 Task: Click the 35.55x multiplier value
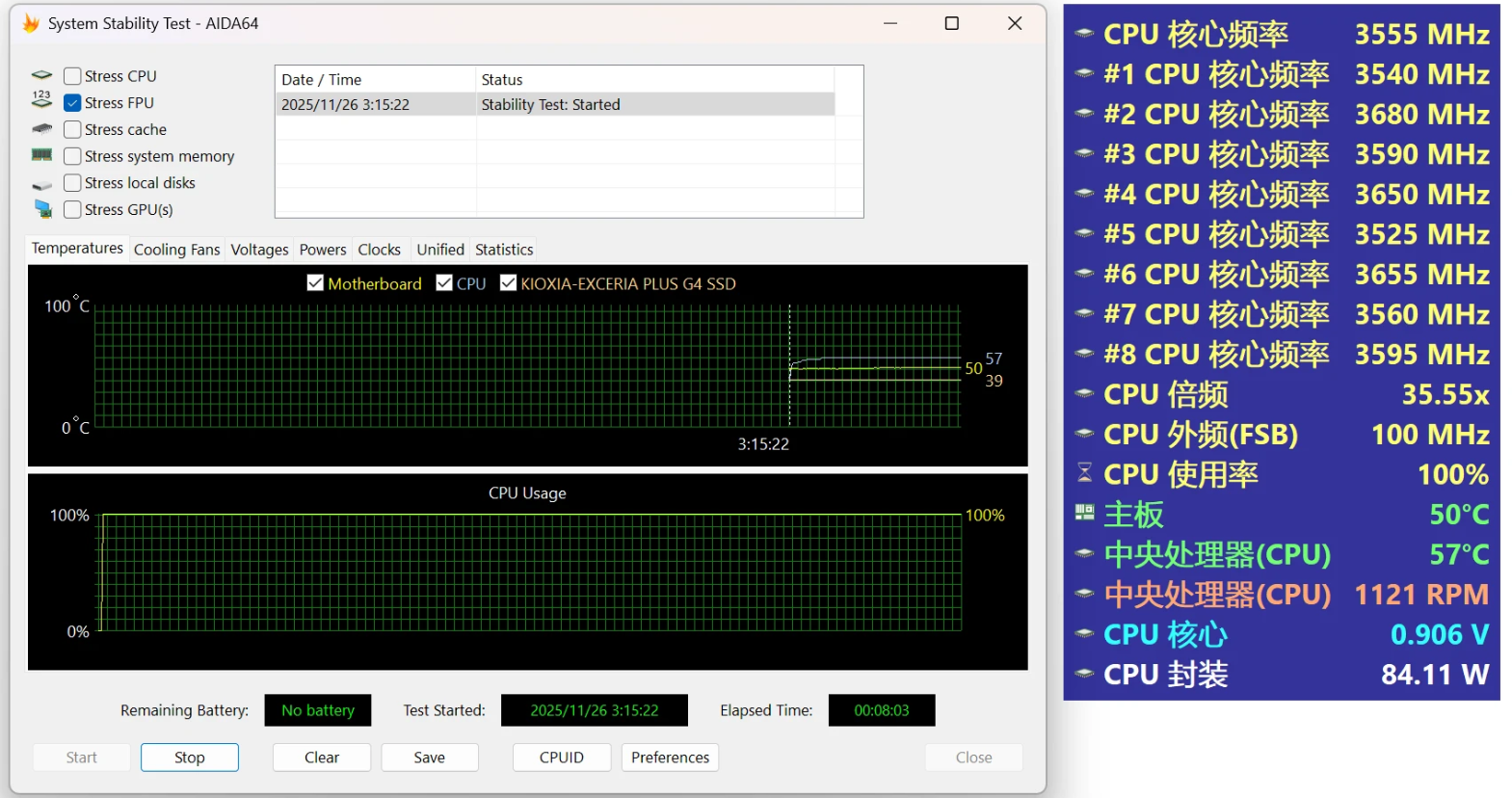[1446, 394]
